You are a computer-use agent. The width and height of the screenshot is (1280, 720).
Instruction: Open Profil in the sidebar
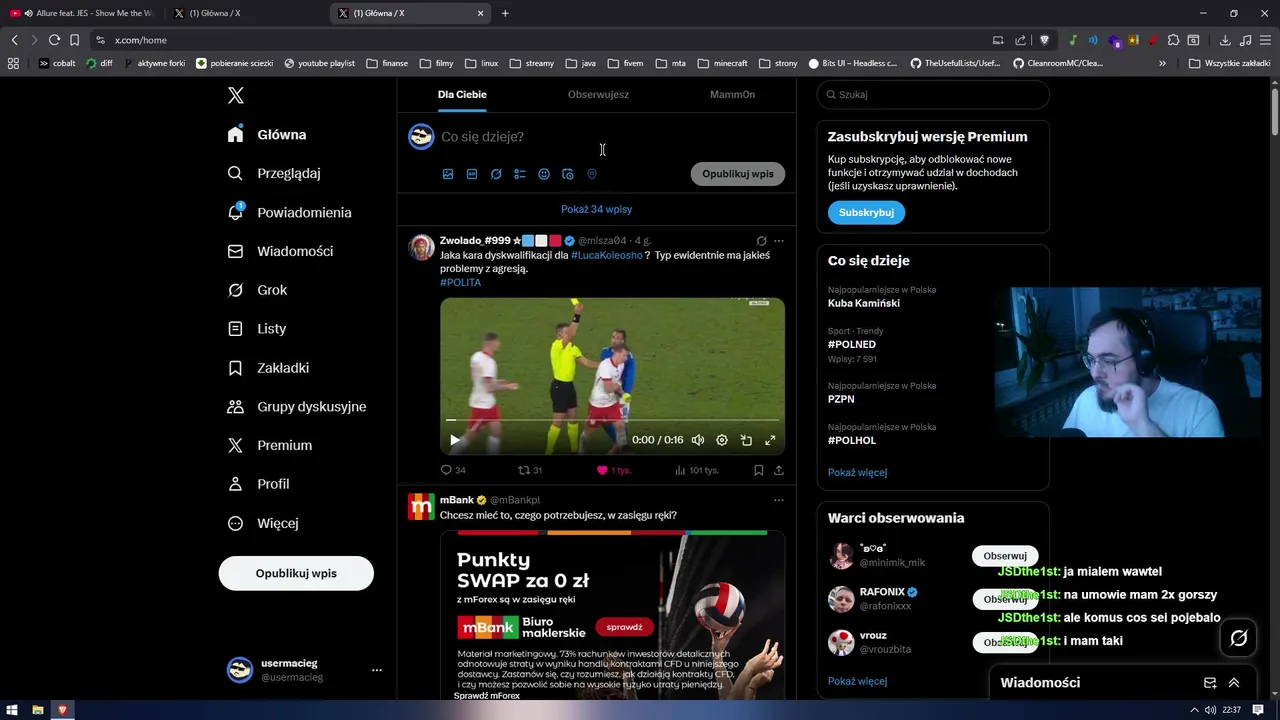click(x=259, y=484)
